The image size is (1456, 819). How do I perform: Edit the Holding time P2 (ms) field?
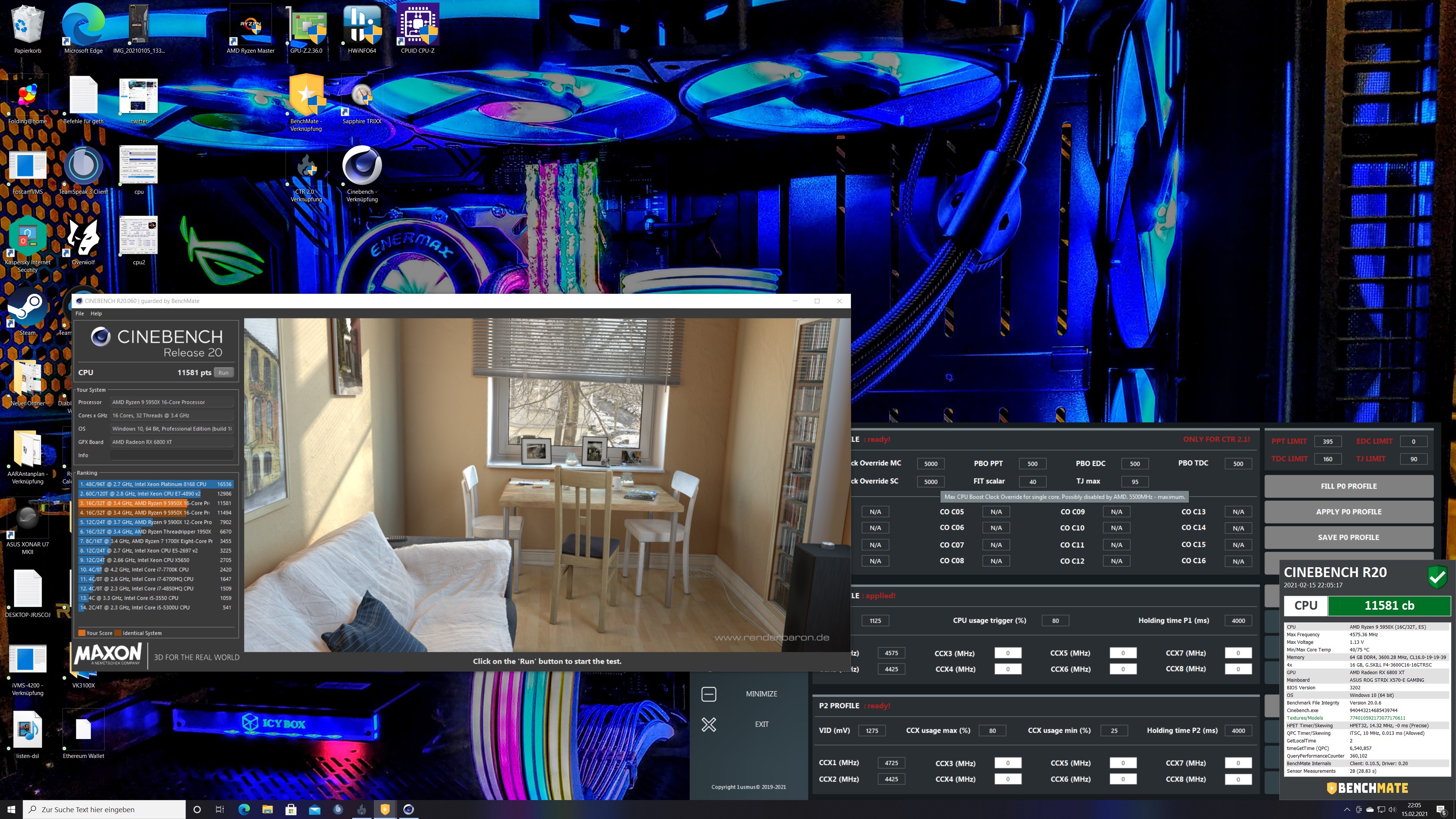pos(1238,731)
